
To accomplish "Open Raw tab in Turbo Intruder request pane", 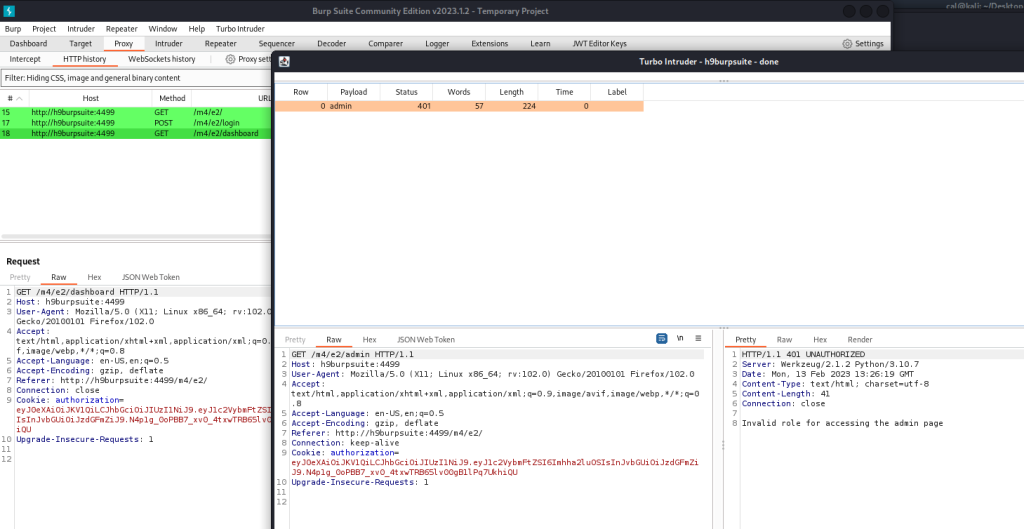I will click(x=334, y=340).
